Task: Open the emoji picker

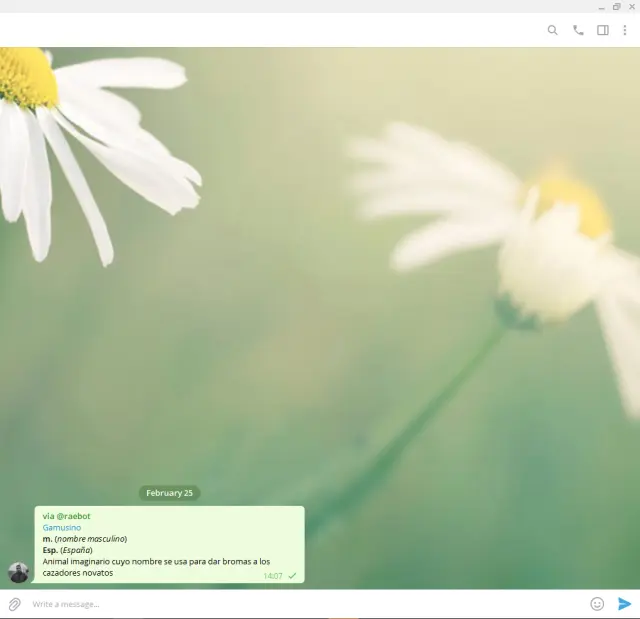Action: tap(597, 604)
